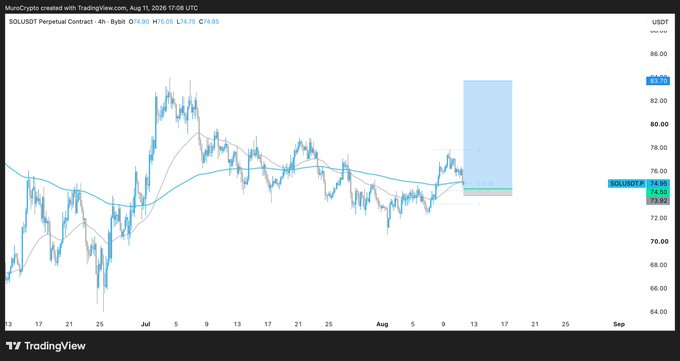
Task: Click the grey 73.92 stop price tag
Action: pyautogui.click(x=658, y=201)
